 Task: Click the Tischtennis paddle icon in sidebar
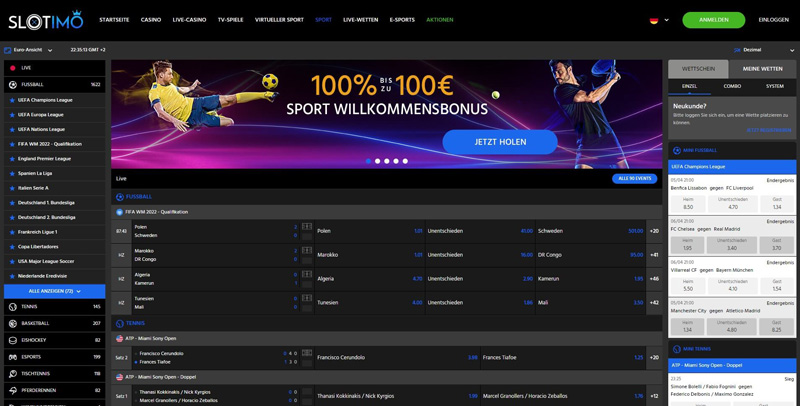point(13,374)
